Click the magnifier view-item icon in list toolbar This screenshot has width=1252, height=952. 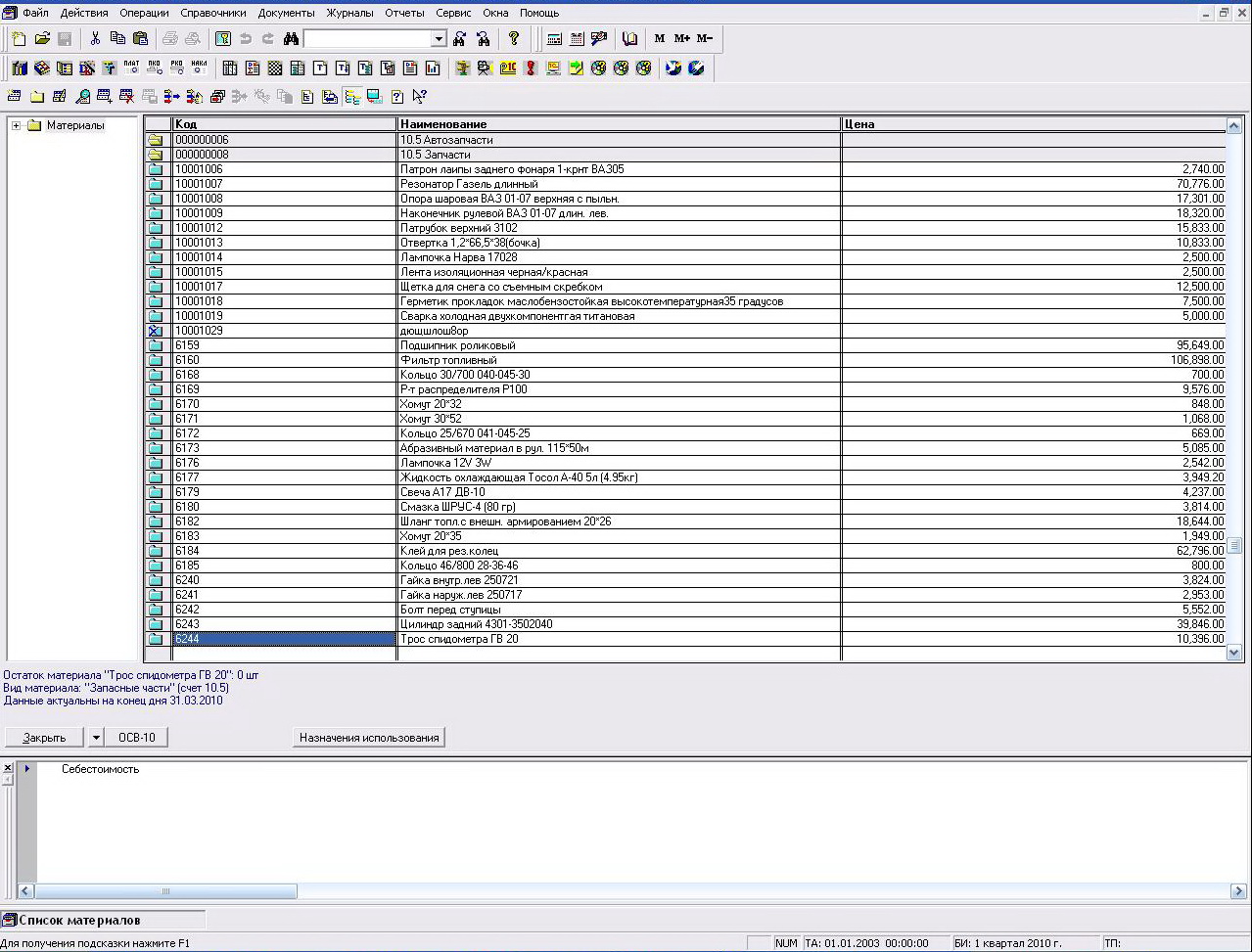tap(83, 97)
